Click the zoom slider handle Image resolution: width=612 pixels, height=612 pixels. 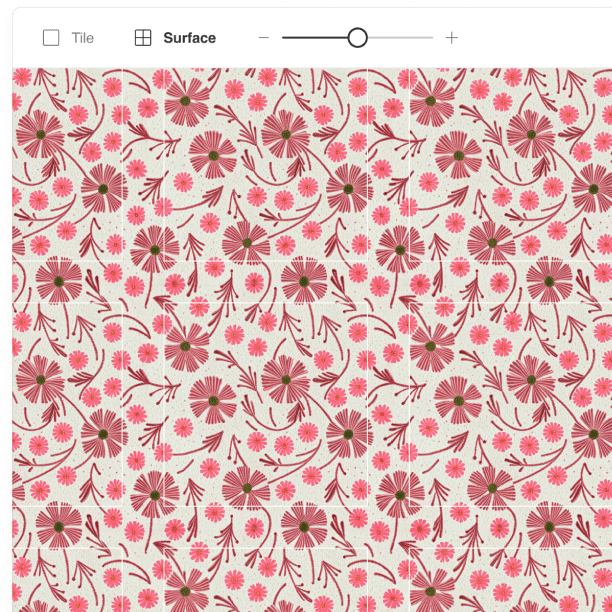pos(357,38)
